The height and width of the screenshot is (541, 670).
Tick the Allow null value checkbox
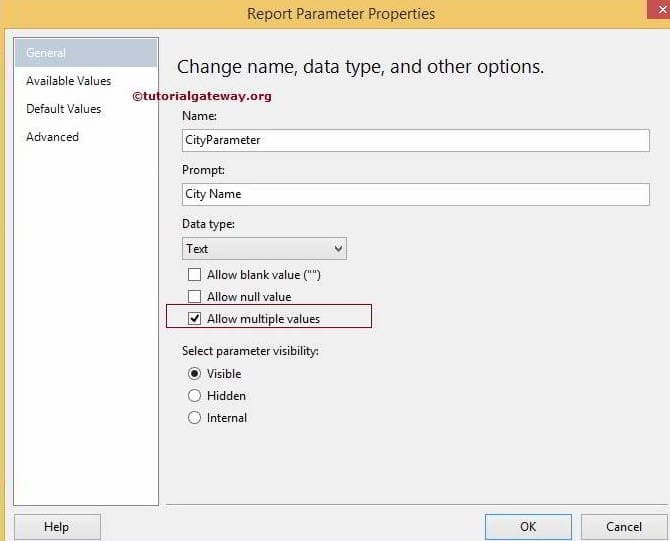pos(195,297)
